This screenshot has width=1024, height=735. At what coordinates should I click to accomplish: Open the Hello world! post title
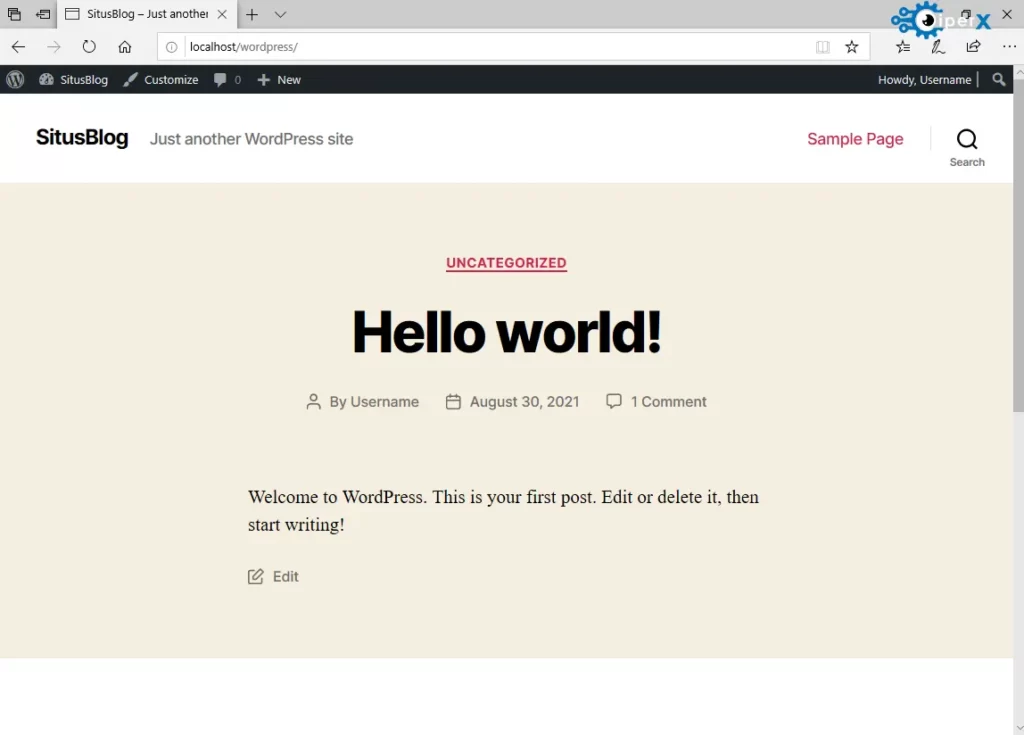click(x=506, y=332)
